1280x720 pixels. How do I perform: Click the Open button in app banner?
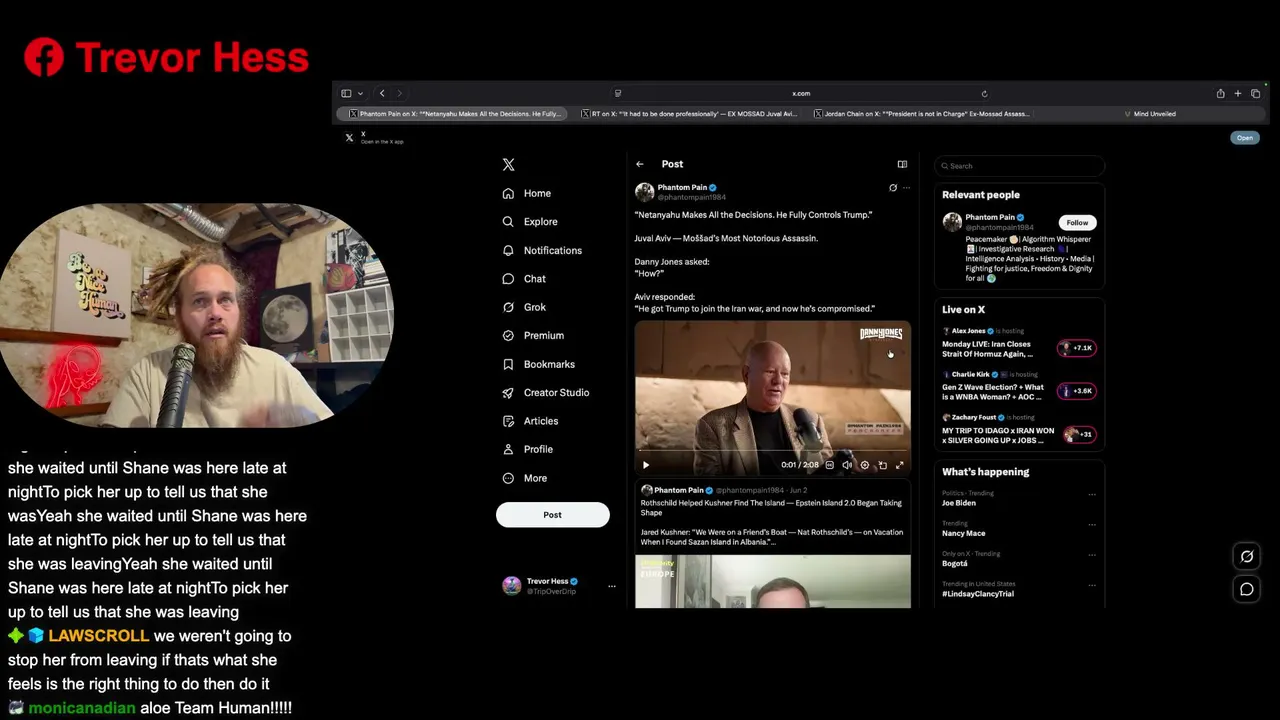pyautogui.click(x=1245, y=138)
